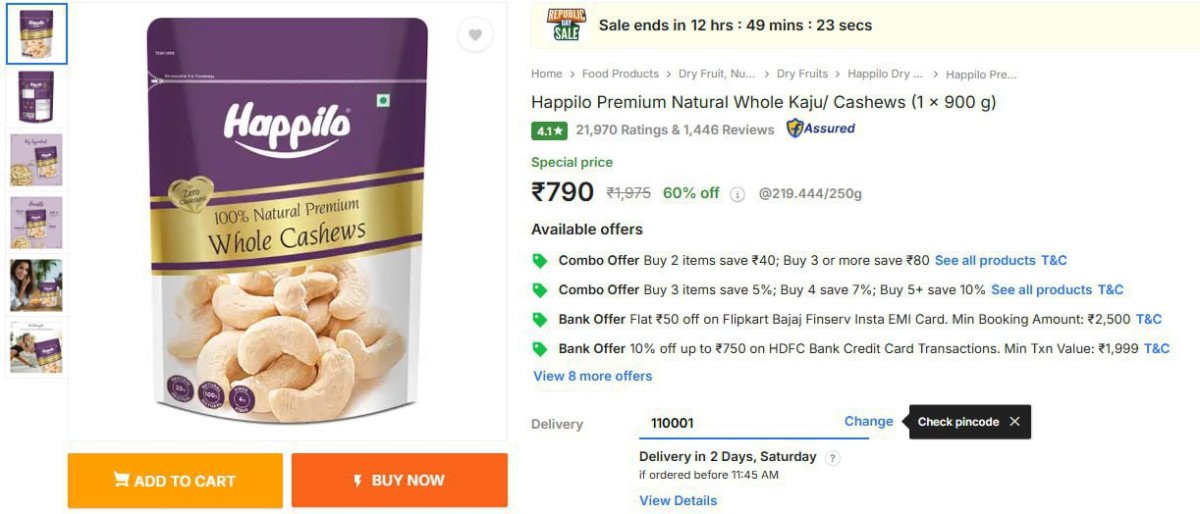Change the delivery pincode
Viewport: 1200px width, 514px height.
(x=868, y=422)
